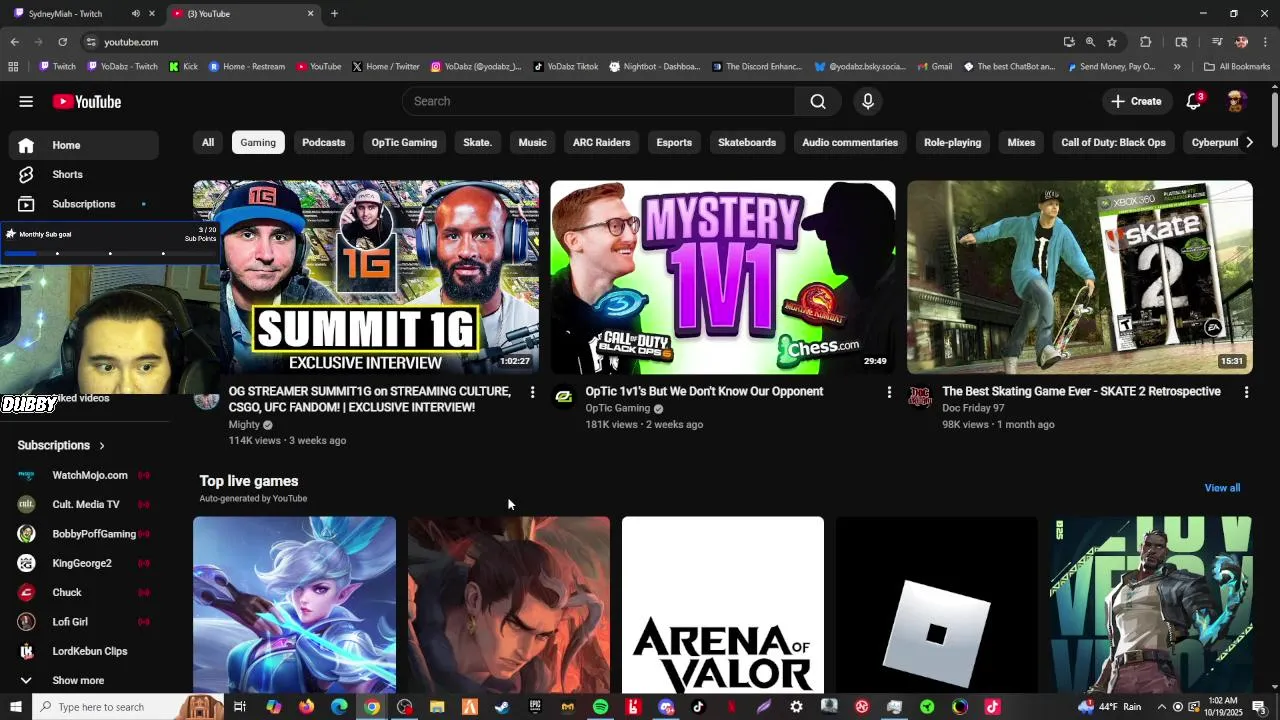
Task: Select the Music filter chip
Action: pos(532,142)
